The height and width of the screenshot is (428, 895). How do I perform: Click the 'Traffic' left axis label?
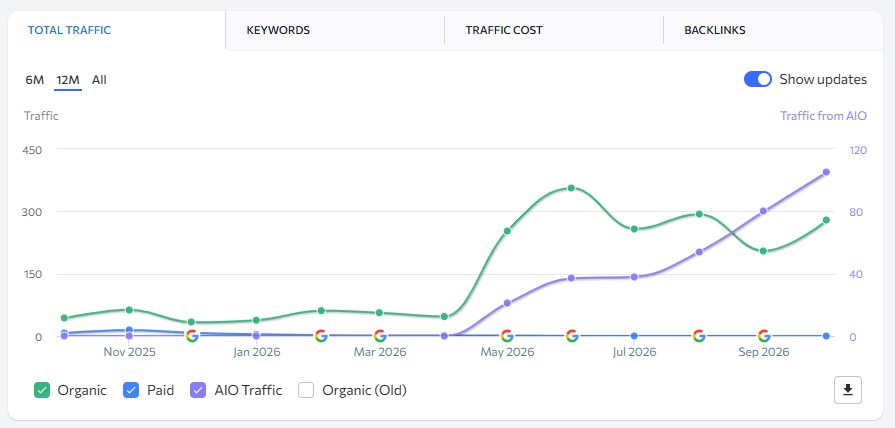click(41, 116)
